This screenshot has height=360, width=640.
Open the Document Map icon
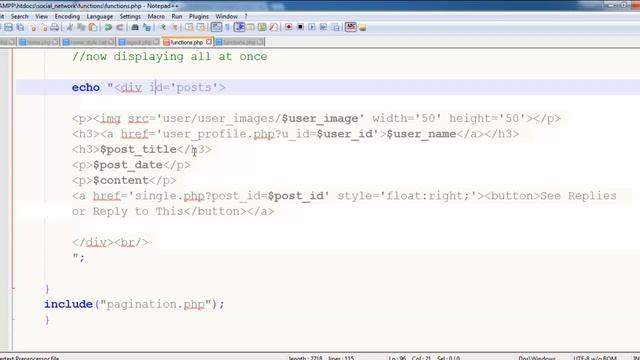[262, 27]
